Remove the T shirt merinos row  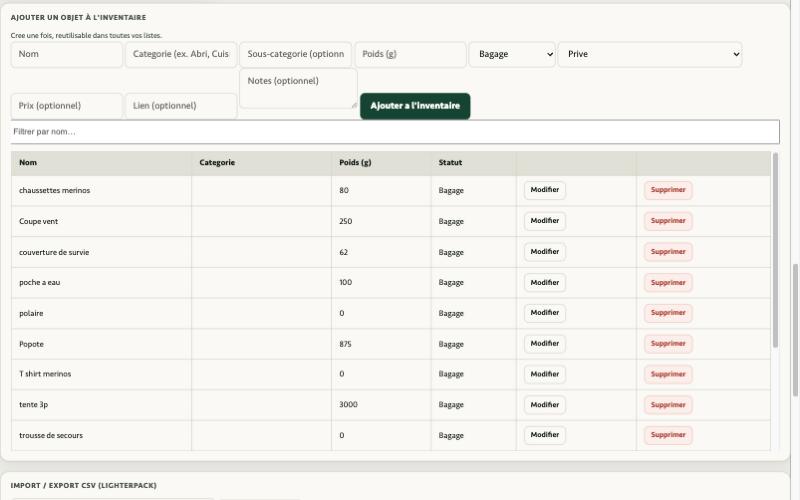668,374
